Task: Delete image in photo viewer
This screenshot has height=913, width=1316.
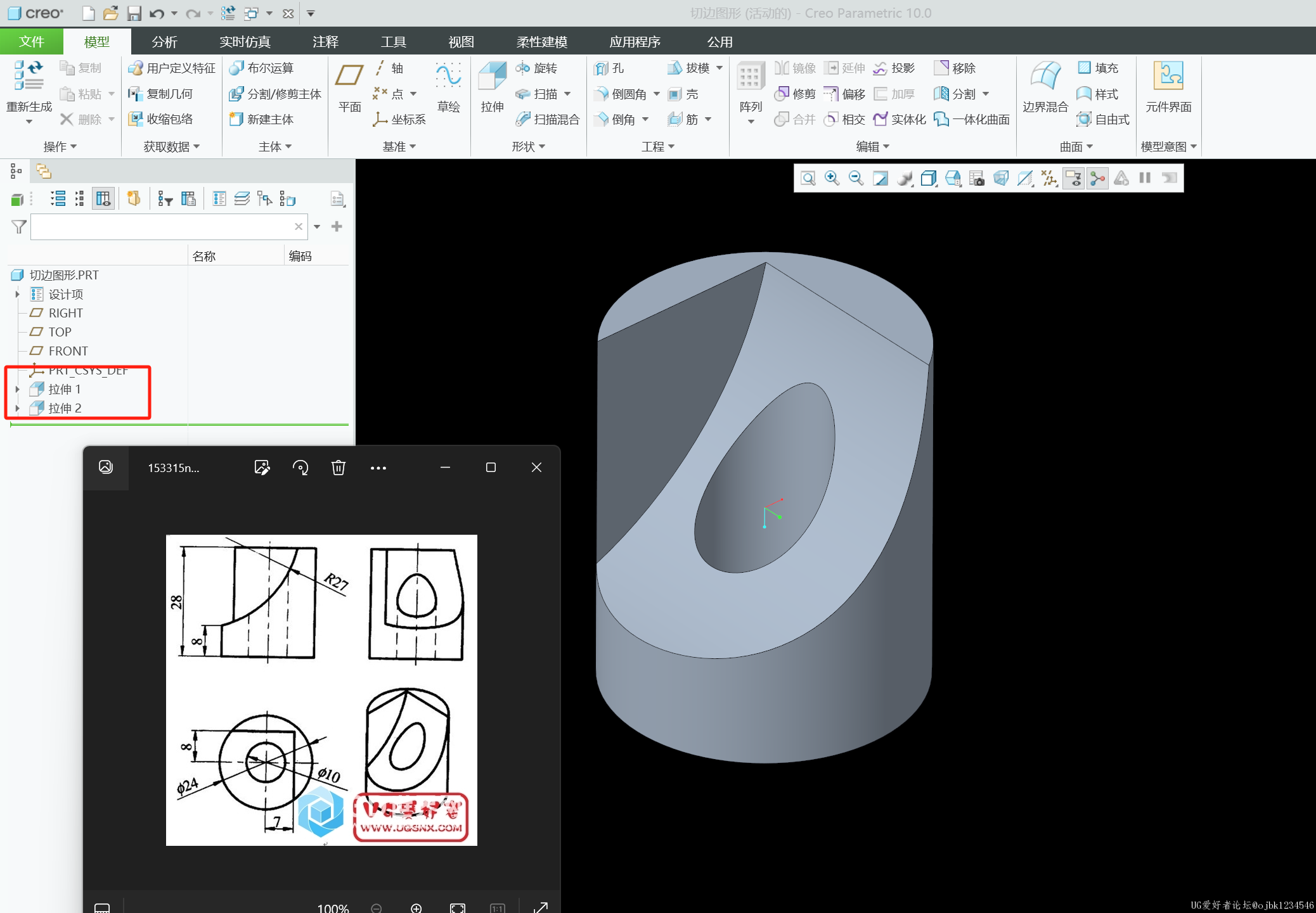Action: tap(339, 468)
